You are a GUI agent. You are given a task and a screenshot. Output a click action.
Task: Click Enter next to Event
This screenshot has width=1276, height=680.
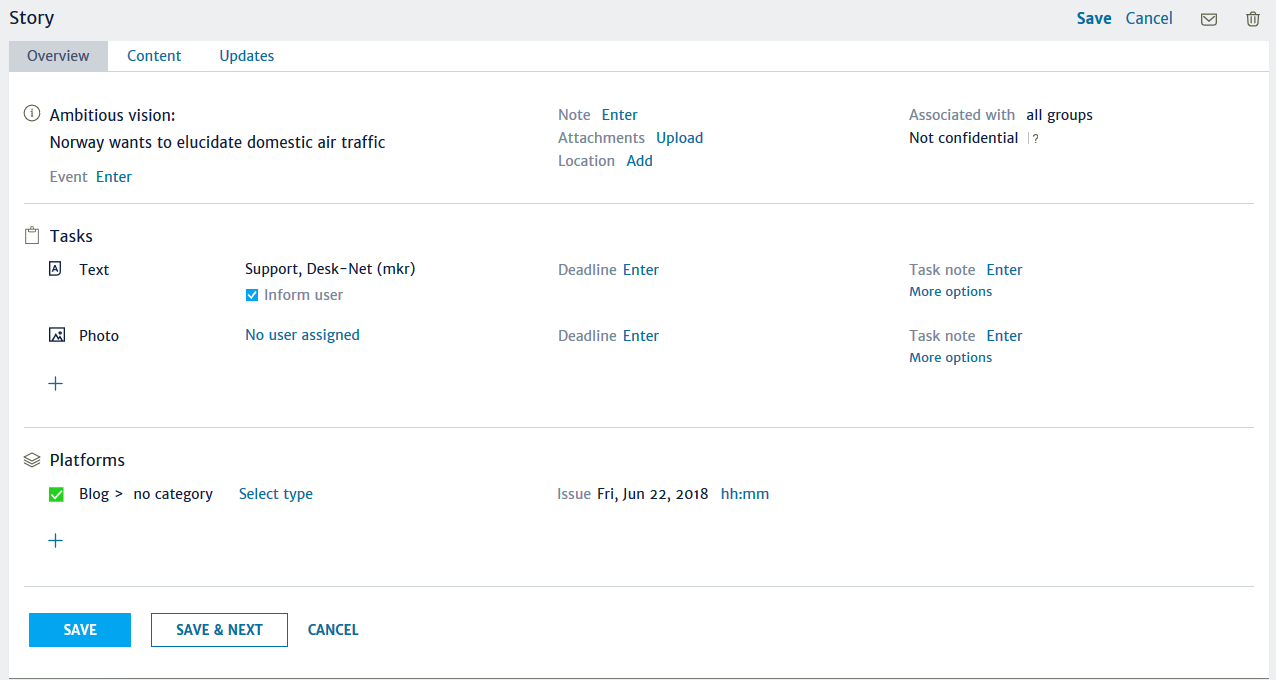click(114, 177)
